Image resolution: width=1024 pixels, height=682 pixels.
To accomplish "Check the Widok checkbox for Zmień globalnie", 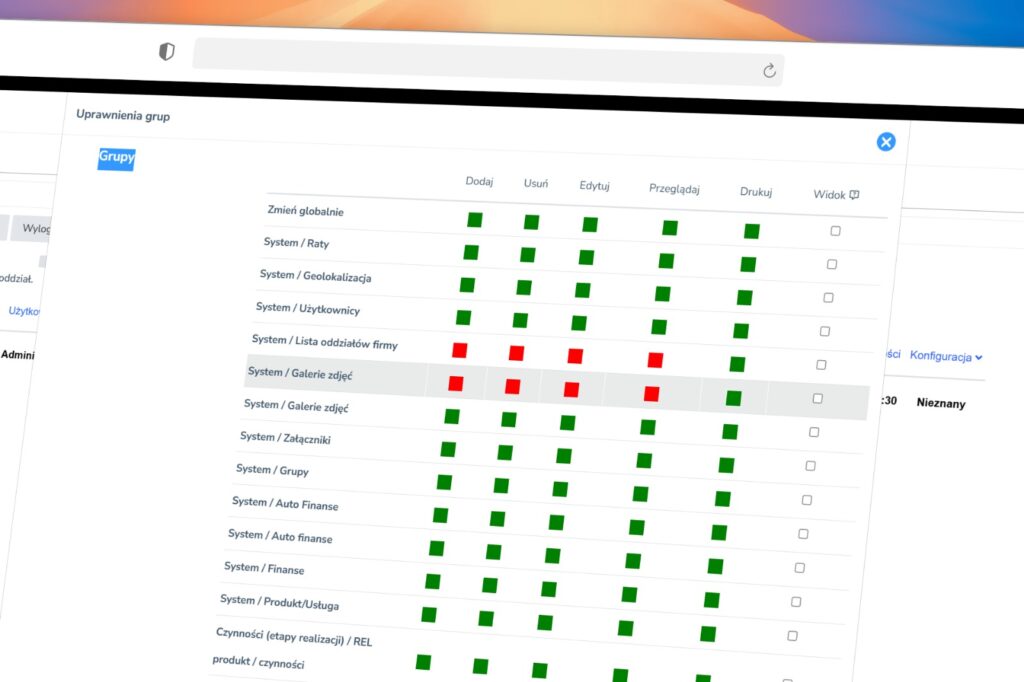I will pyautogui.click(x=835, y=231).
